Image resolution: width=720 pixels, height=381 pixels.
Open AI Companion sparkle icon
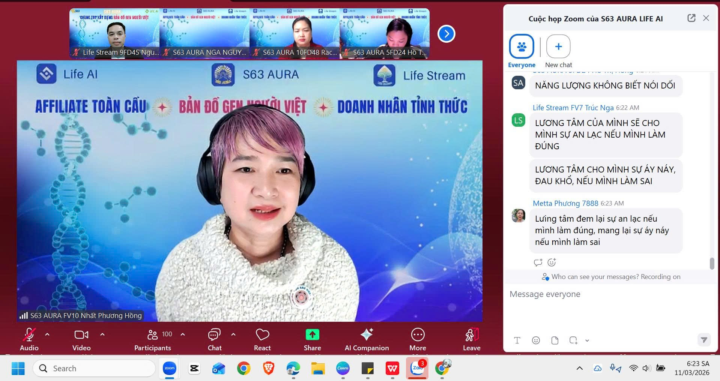point(366,335)
